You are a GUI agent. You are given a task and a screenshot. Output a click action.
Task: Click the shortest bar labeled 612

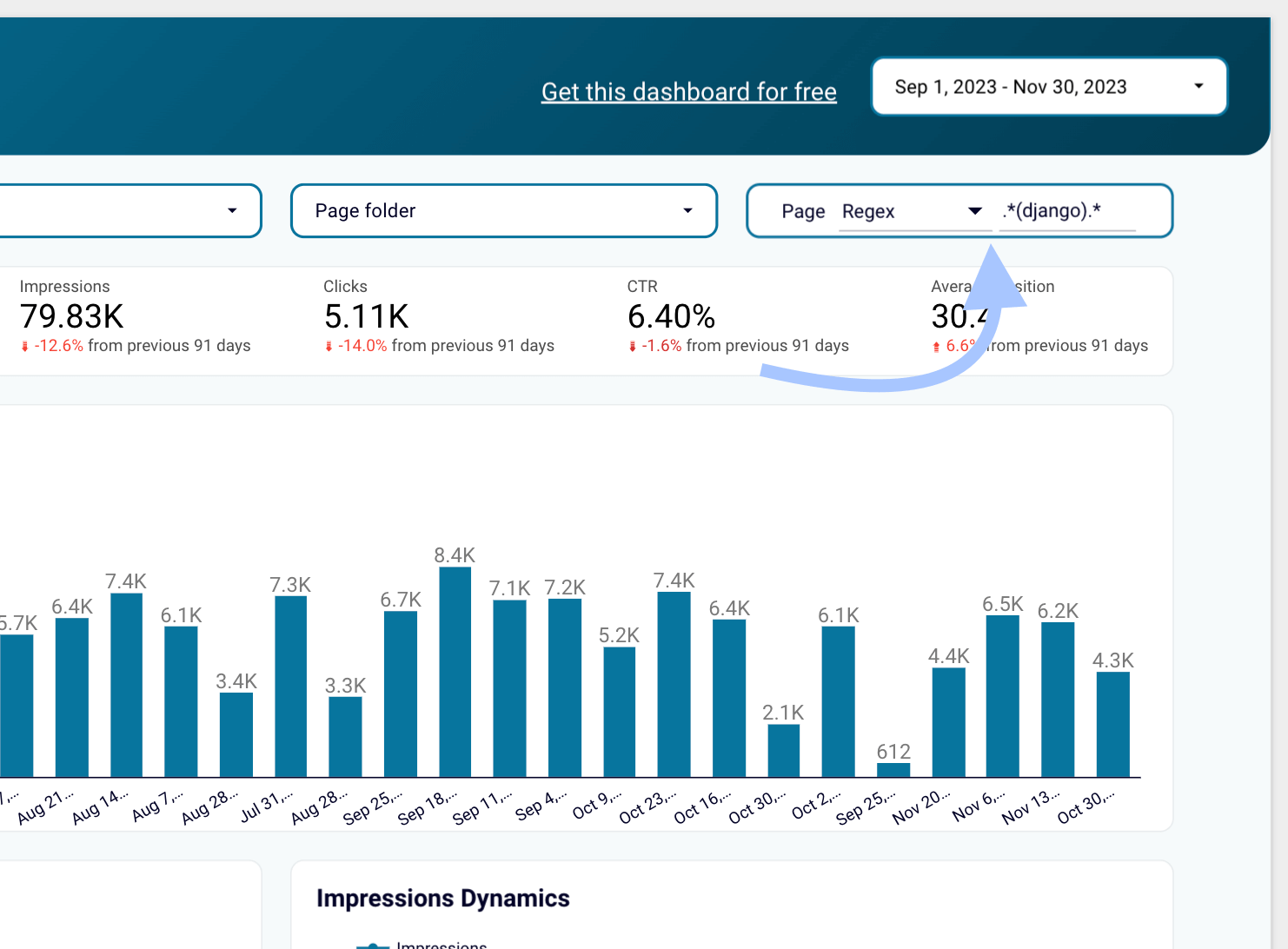tap(893, 770)
